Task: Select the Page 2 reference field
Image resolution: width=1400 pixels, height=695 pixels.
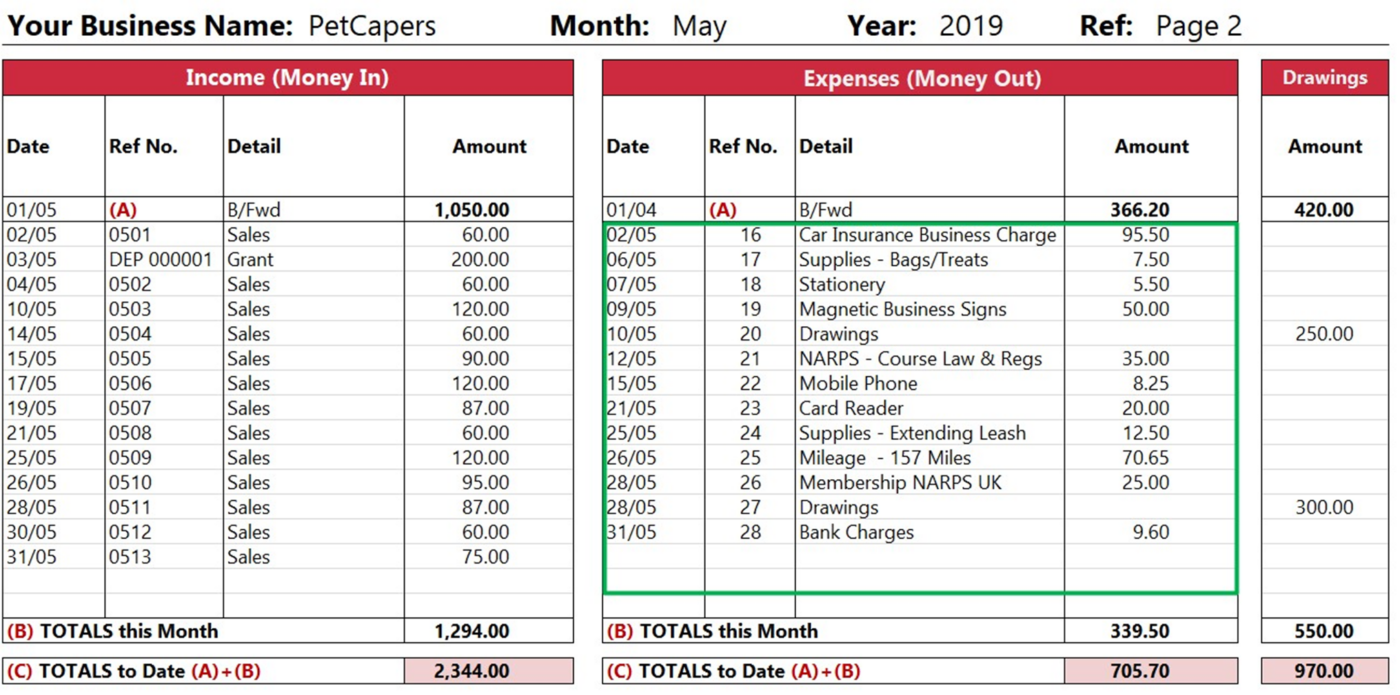Action: [x=1198, y=26]
